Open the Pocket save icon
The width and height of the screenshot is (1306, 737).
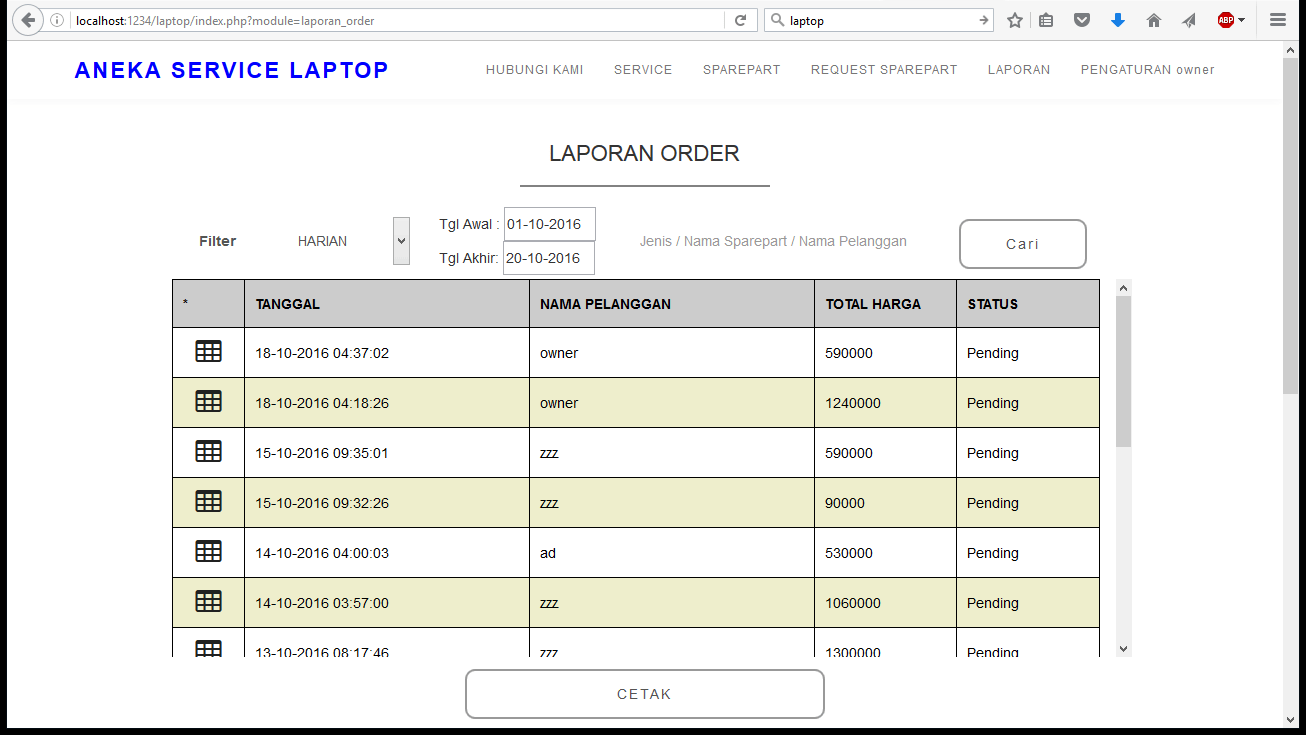[1081, 20]
